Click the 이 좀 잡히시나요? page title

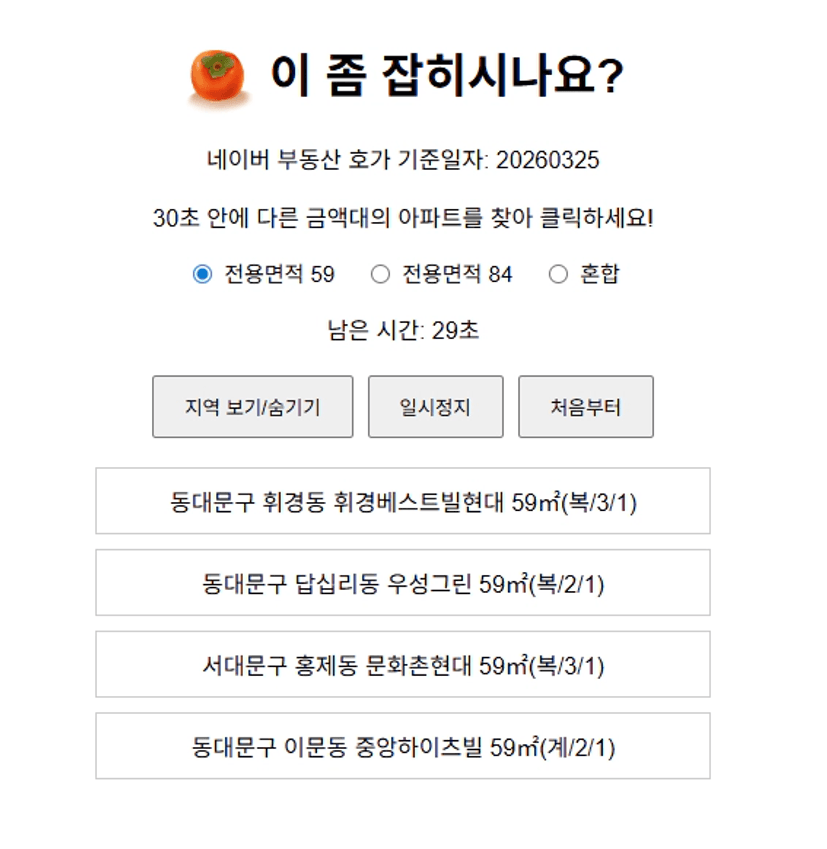click(x=447, y=76)
